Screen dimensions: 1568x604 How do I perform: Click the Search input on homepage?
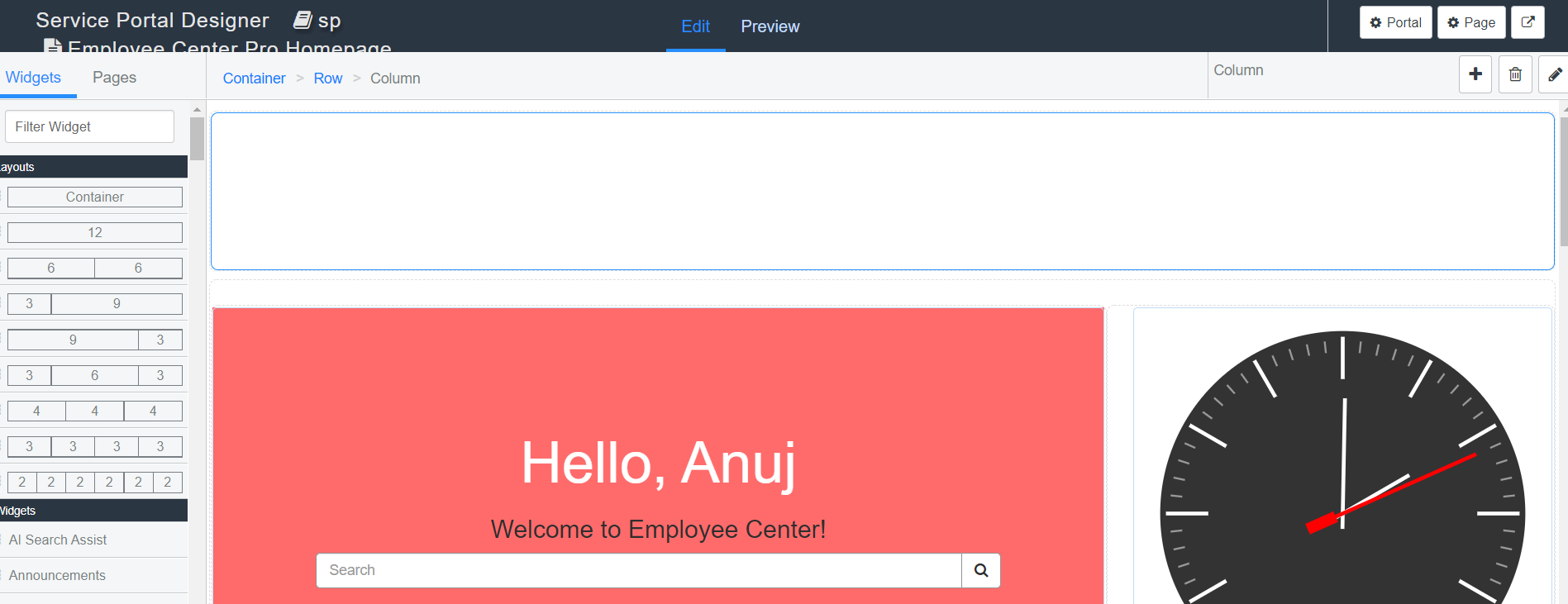(x=639, y=570)
